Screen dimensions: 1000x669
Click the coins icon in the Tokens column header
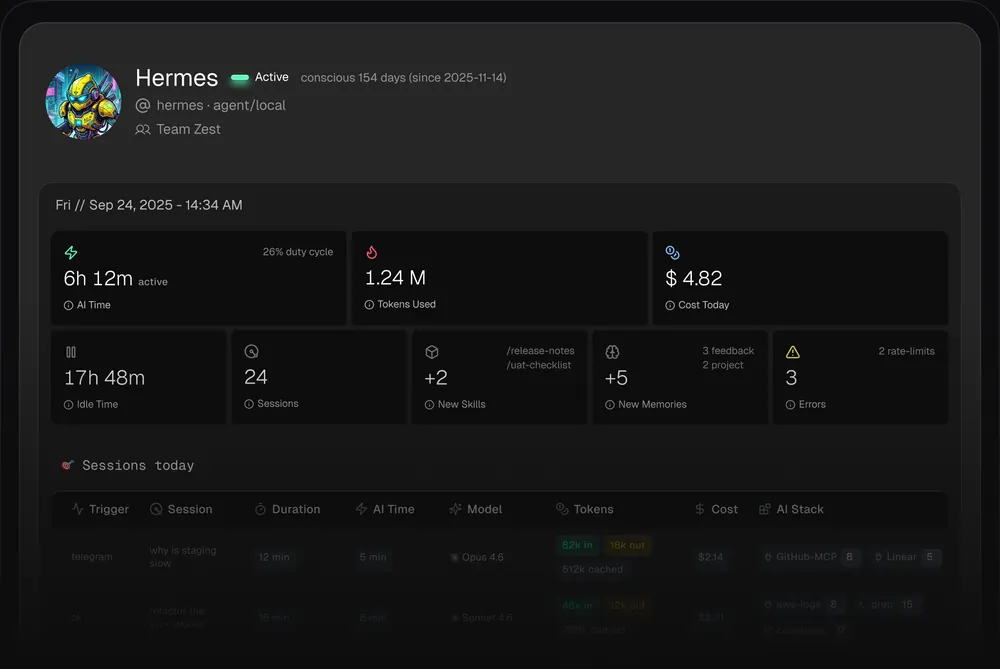(562, 509)
